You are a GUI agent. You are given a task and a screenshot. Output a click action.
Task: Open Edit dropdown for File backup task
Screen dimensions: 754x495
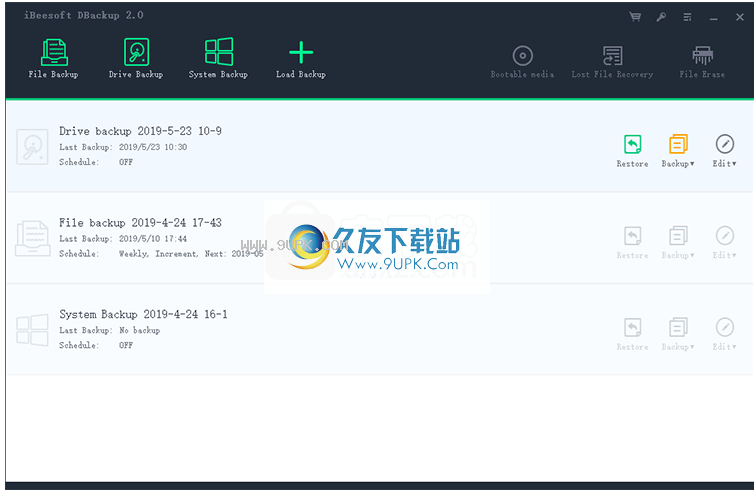click(725, 242)
